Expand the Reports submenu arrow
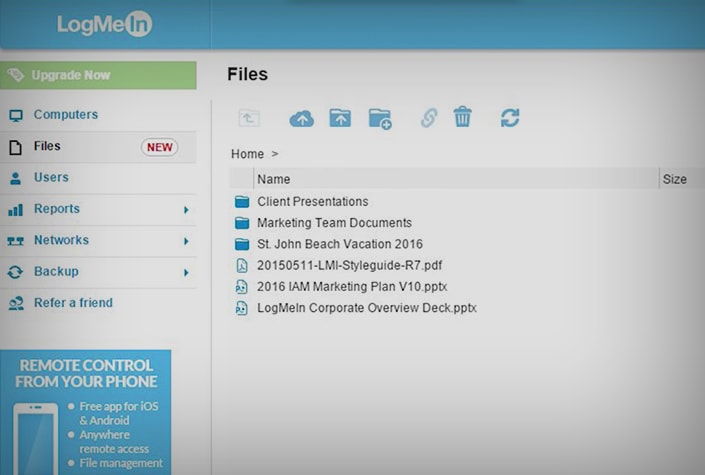The height and width of the screenshot is (475, 705). pyautogui.click(x=186, y=210)
